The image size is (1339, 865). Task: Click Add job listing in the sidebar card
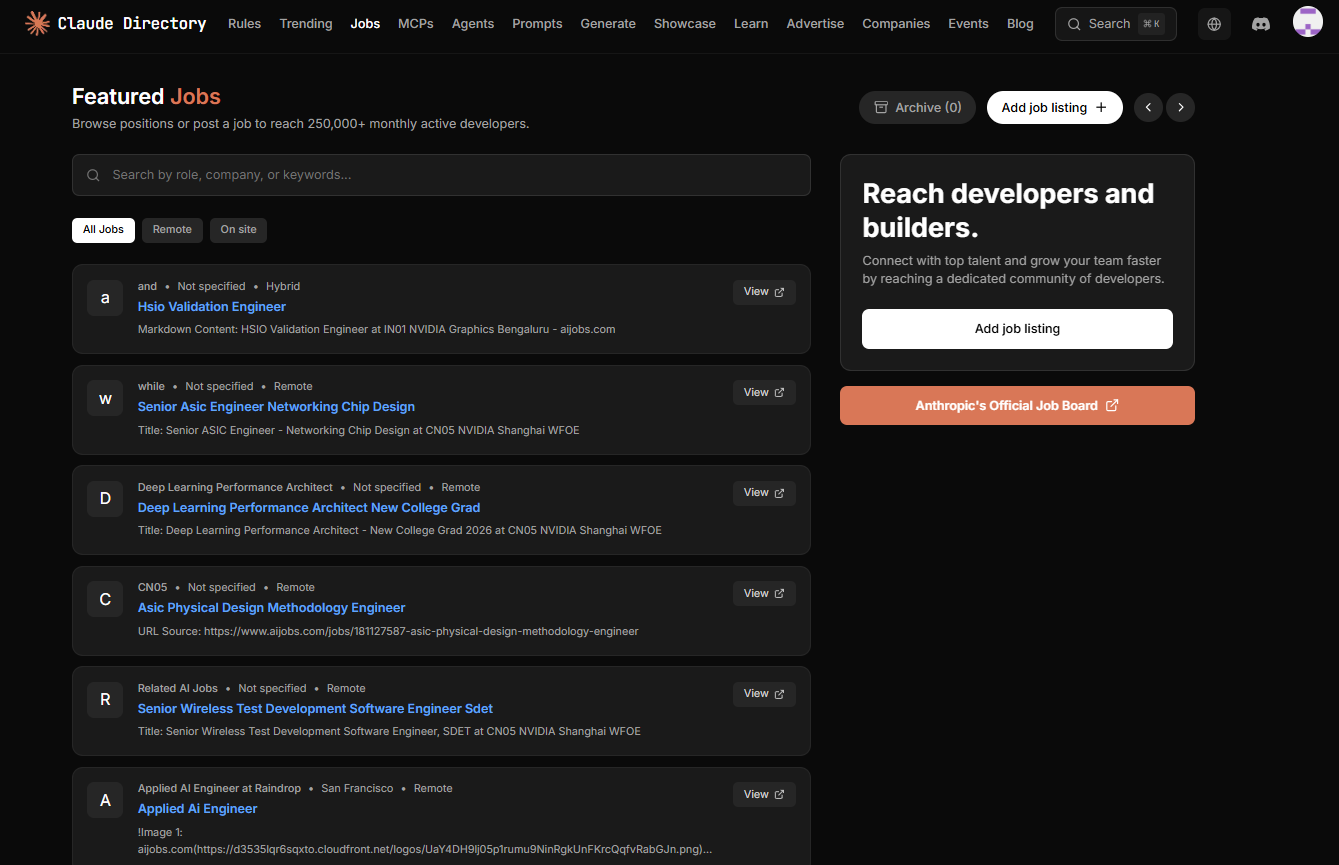pos(1017,329)
